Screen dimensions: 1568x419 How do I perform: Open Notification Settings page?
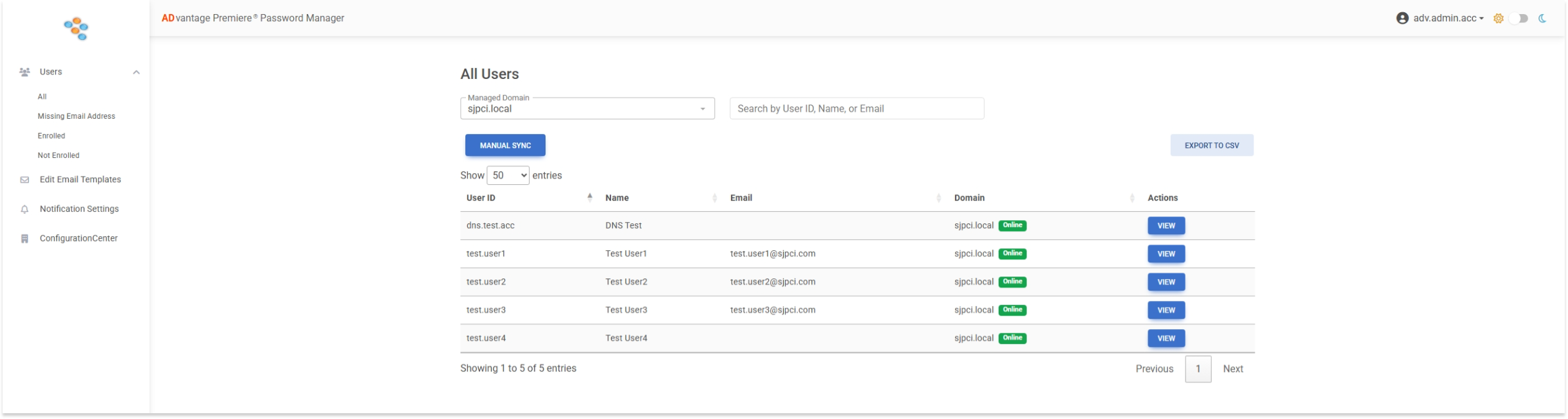click(x=79, y=209)
